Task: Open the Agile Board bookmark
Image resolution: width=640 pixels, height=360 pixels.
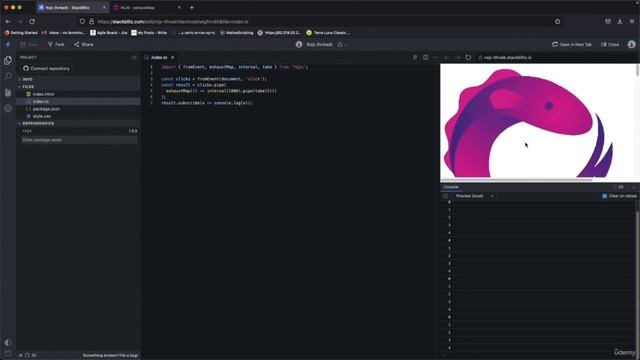Action: click(x=109, y=33)
